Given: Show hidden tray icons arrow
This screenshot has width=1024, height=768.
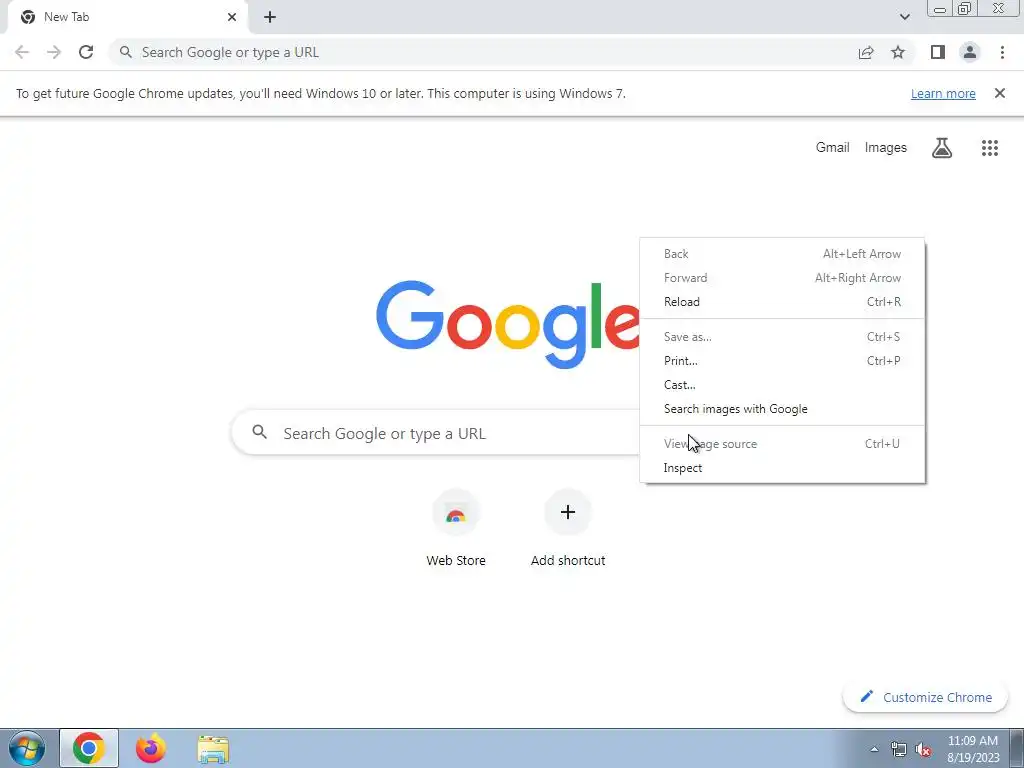Looking at the screenshot, I should pyautogui.click(x=874, y=749).
